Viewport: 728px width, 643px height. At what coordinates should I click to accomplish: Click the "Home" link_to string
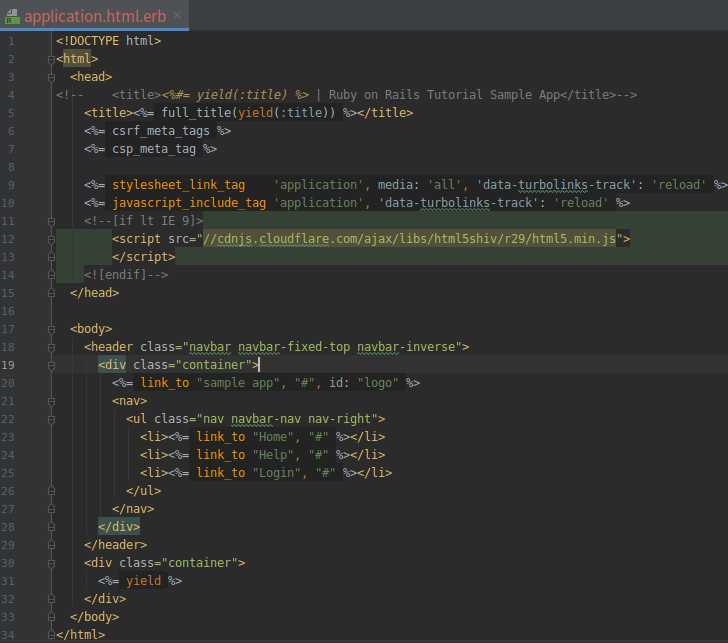[x=273, y=437]
